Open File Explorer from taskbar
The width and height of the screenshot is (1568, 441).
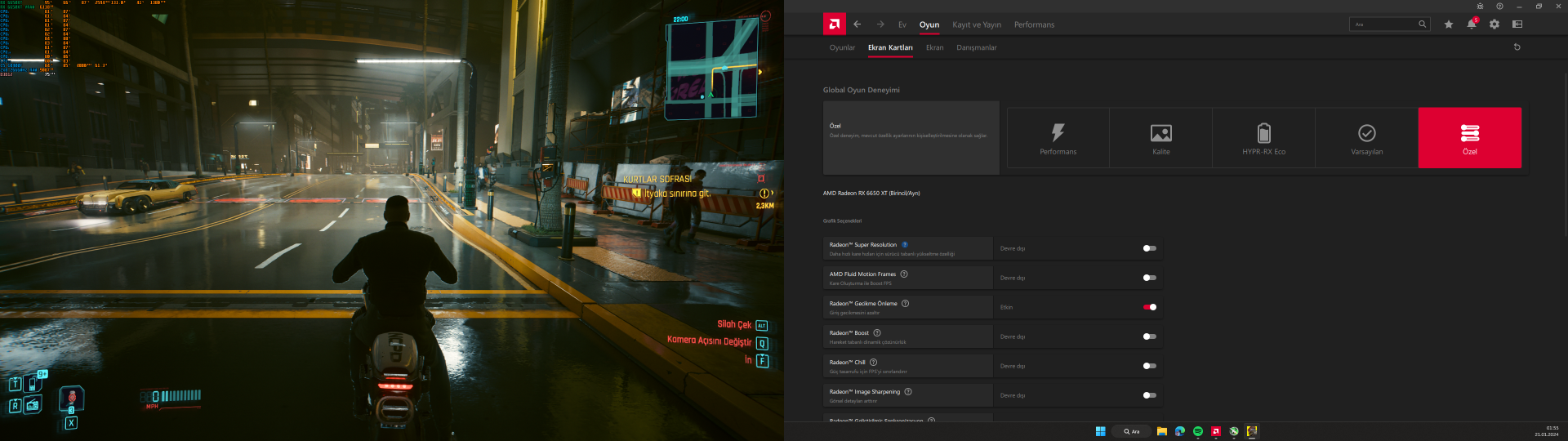pyautogui.click(x=1161, y=431)
